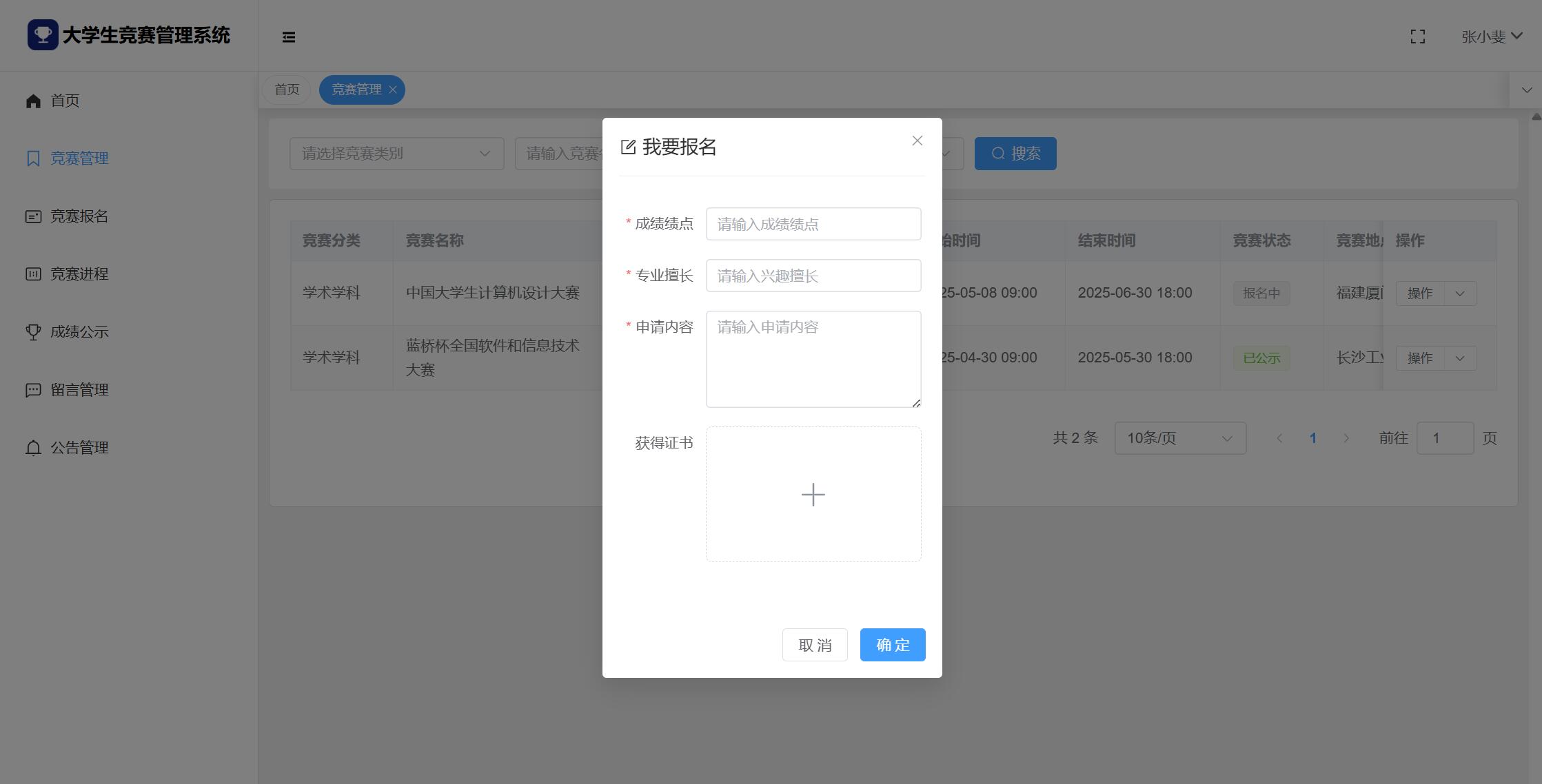Click the 取消 button
Image resolution: width=1542 pixels, height=784 pixels.
pos(815,645)
